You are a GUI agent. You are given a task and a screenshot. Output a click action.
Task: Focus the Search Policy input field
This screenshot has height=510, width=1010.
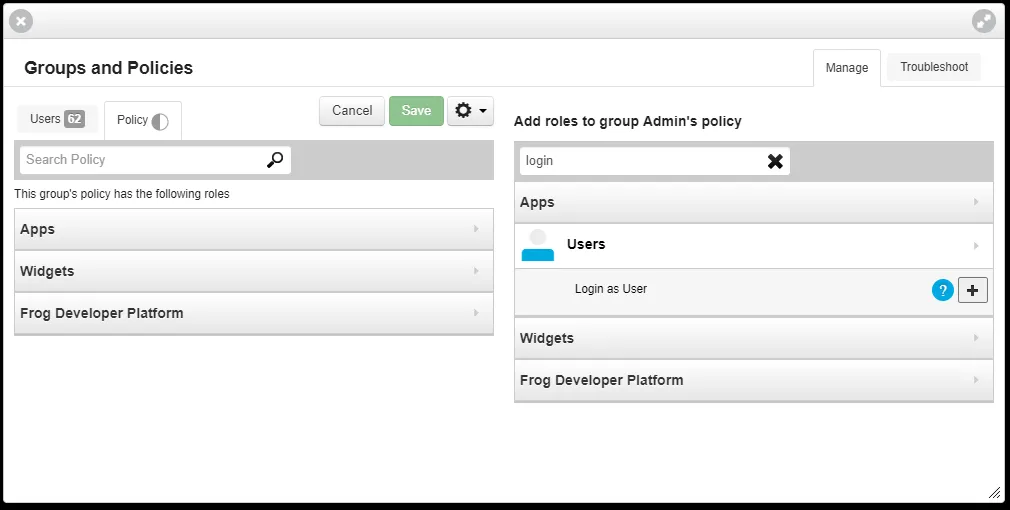[142, 160]
